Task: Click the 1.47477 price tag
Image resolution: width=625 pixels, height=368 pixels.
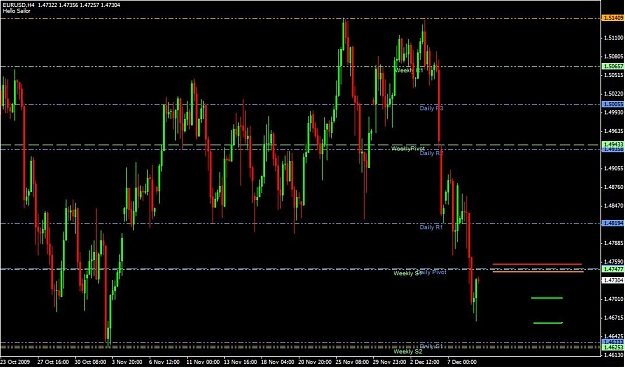Action: click(613, 269)
